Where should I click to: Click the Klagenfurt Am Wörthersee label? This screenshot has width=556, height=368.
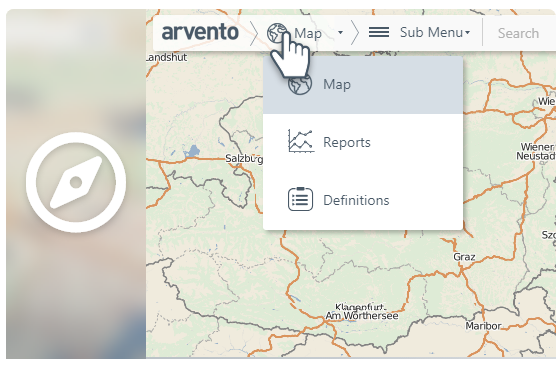coord(362,312)
